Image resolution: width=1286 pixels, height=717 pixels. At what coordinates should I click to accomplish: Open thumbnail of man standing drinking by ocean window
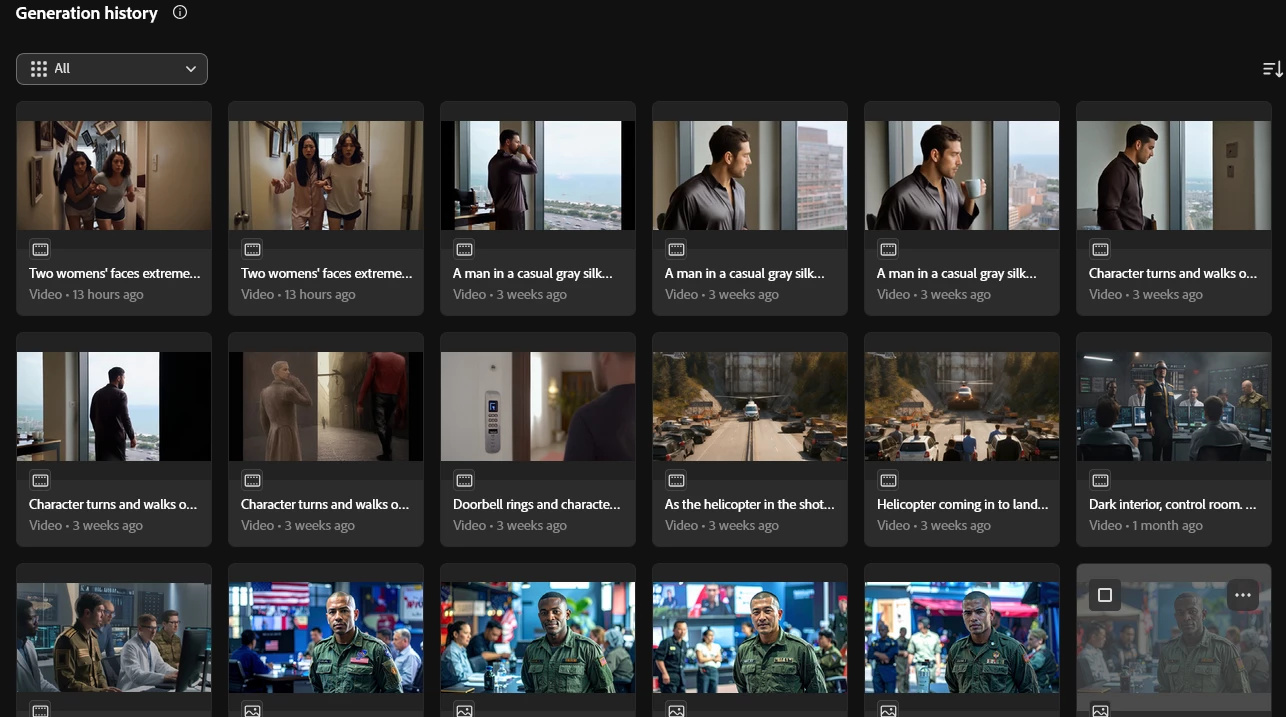coord(538,175)
